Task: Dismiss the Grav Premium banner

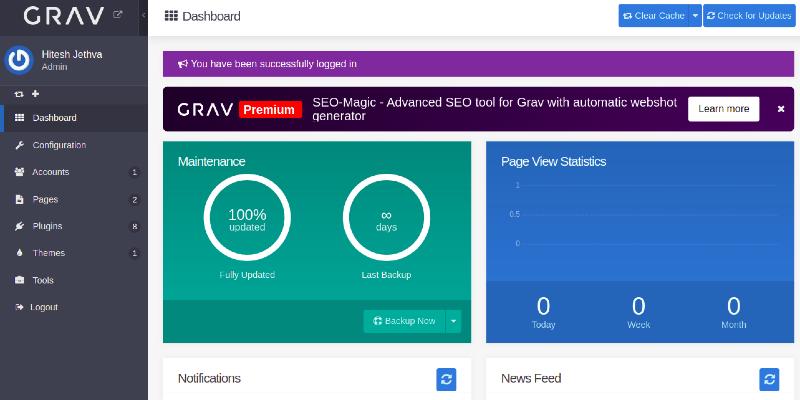Action: tap(781, 109)
